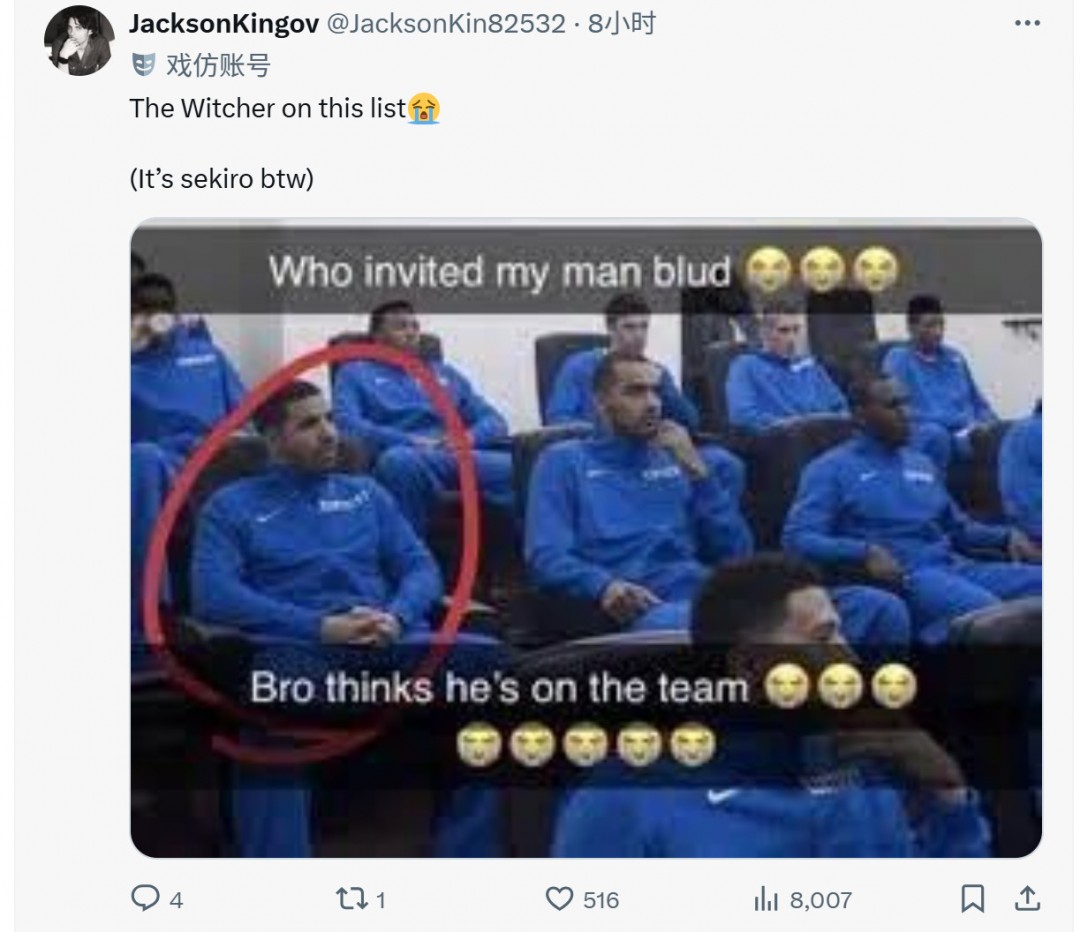Viewport: 1080px width, 932px height.
Task: Open the view analytics bar chart icon
Action: tap(766, 899)
